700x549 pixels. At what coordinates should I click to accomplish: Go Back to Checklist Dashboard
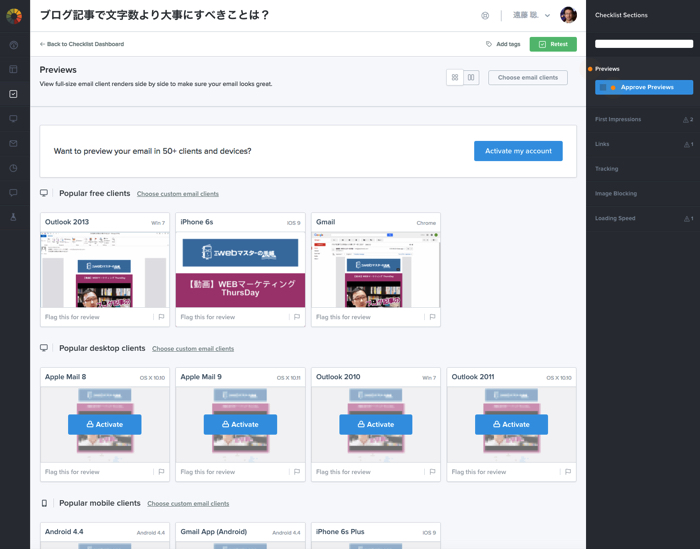click(x=82, y=44)
